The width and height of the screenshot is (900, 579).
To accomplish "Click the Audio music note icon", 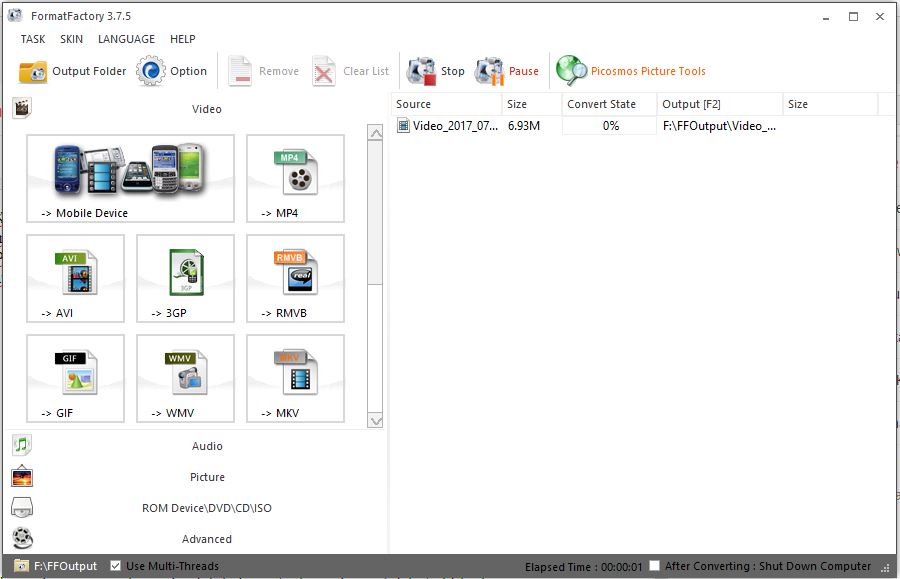I will click(22, 445).
